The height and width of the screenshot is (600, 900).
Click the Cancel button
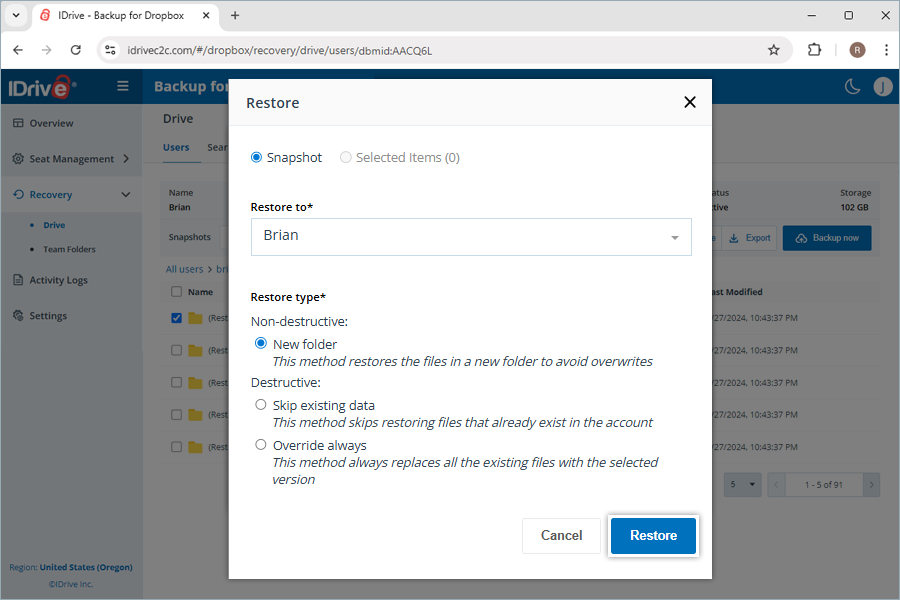pyautogui.click(x=561, y=536)
